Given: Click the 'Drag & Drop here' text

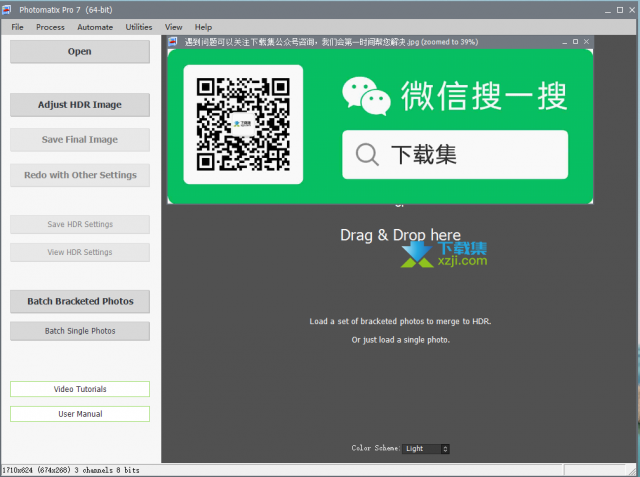Looking at the screenshot, I should 400,235.
